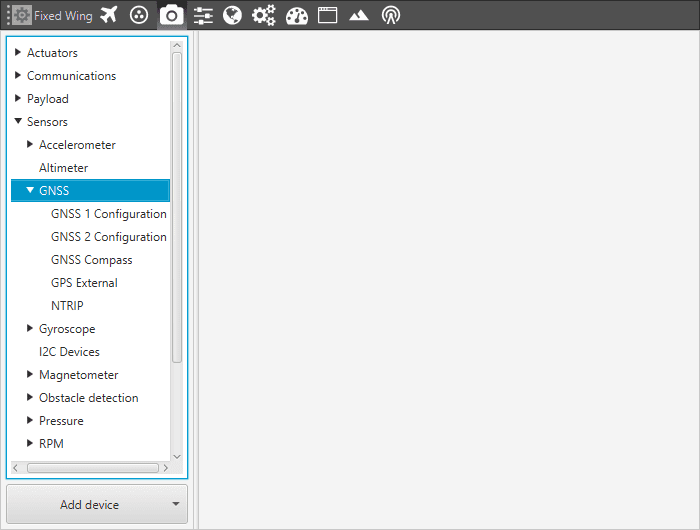Collapse the Sensors tree node
The width and height of the screenshot is (700, 530).
click(18, 121)
